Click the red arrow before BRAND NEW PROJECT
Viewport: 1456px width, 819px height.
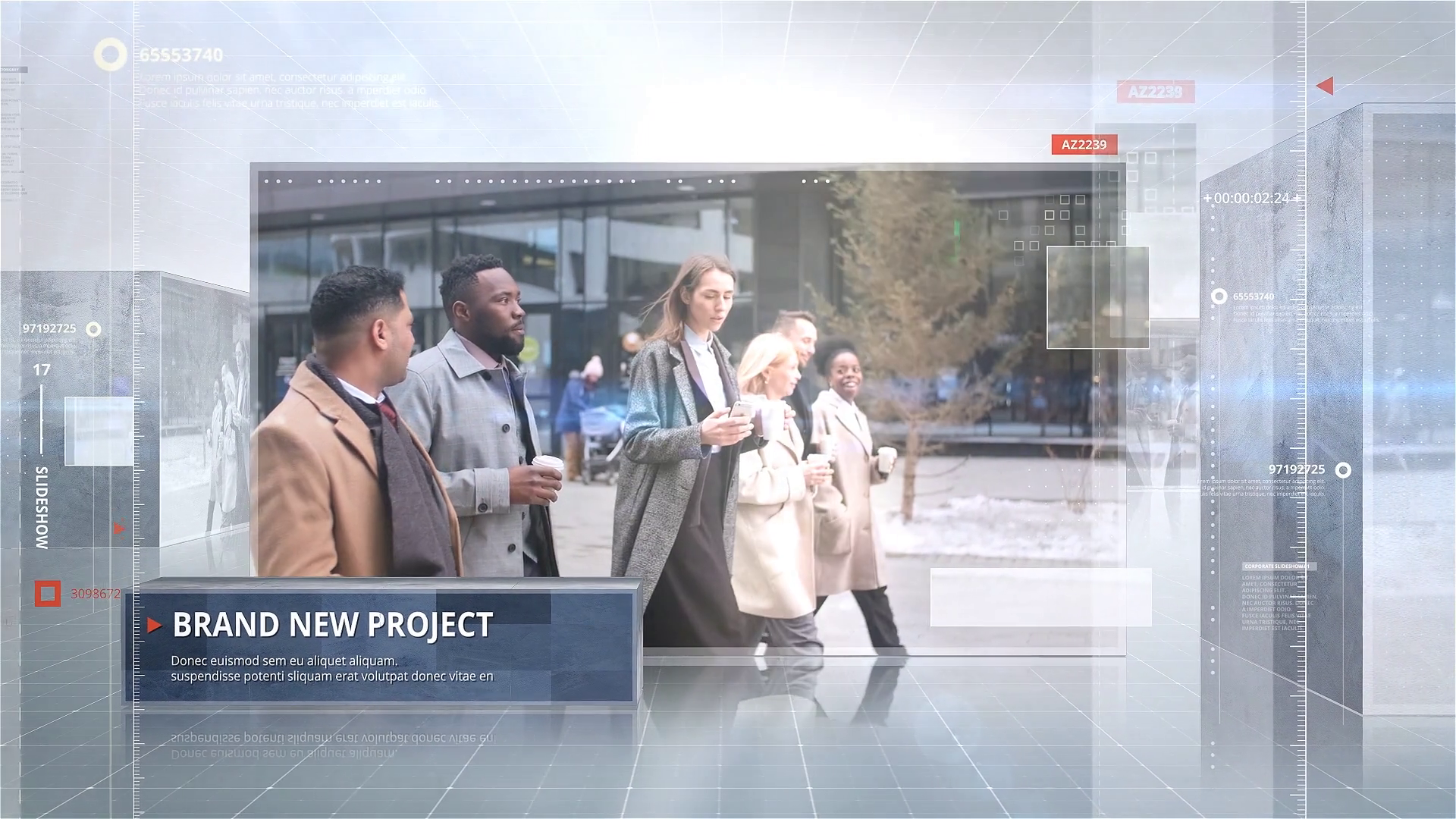(155, 626)
